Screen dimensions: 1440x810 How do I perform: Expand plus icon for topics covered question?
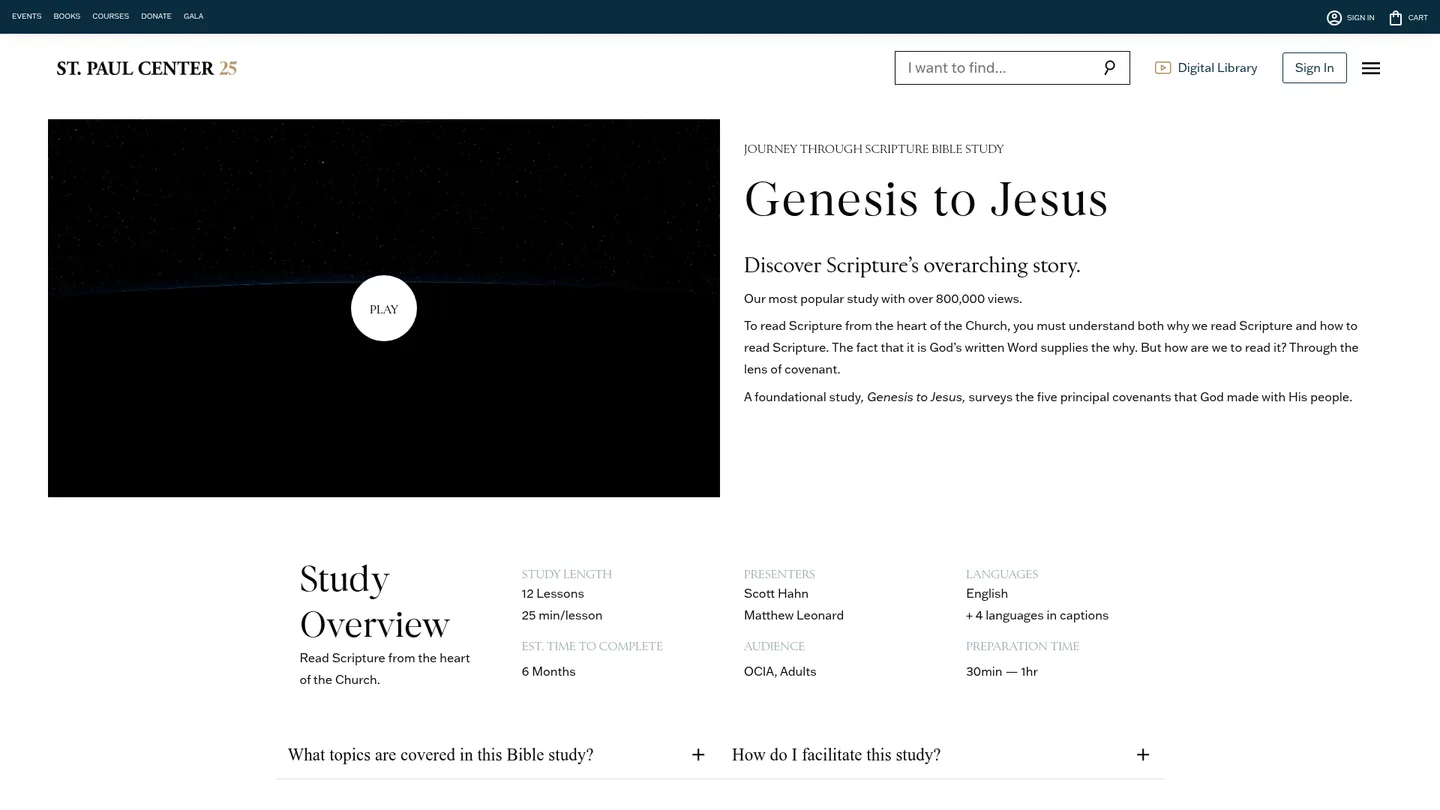pos(698,755)
